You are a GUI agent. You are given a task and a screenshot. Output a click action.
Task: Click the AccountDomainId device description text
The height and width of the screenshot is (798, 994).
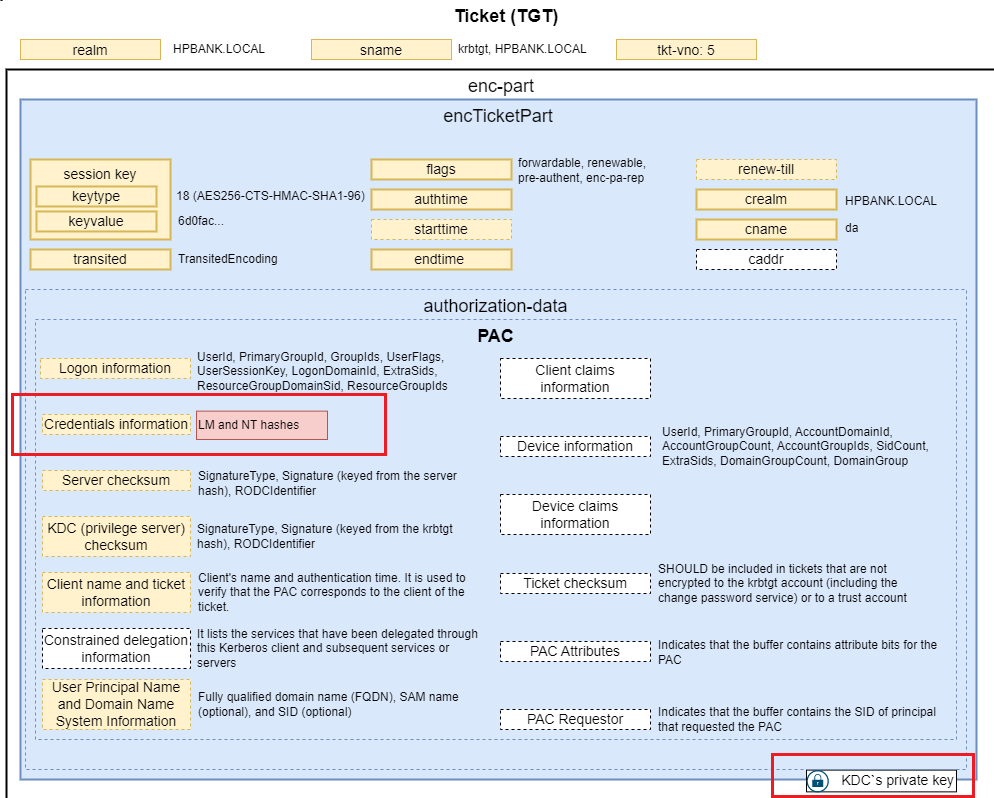(x=795, y=446)
